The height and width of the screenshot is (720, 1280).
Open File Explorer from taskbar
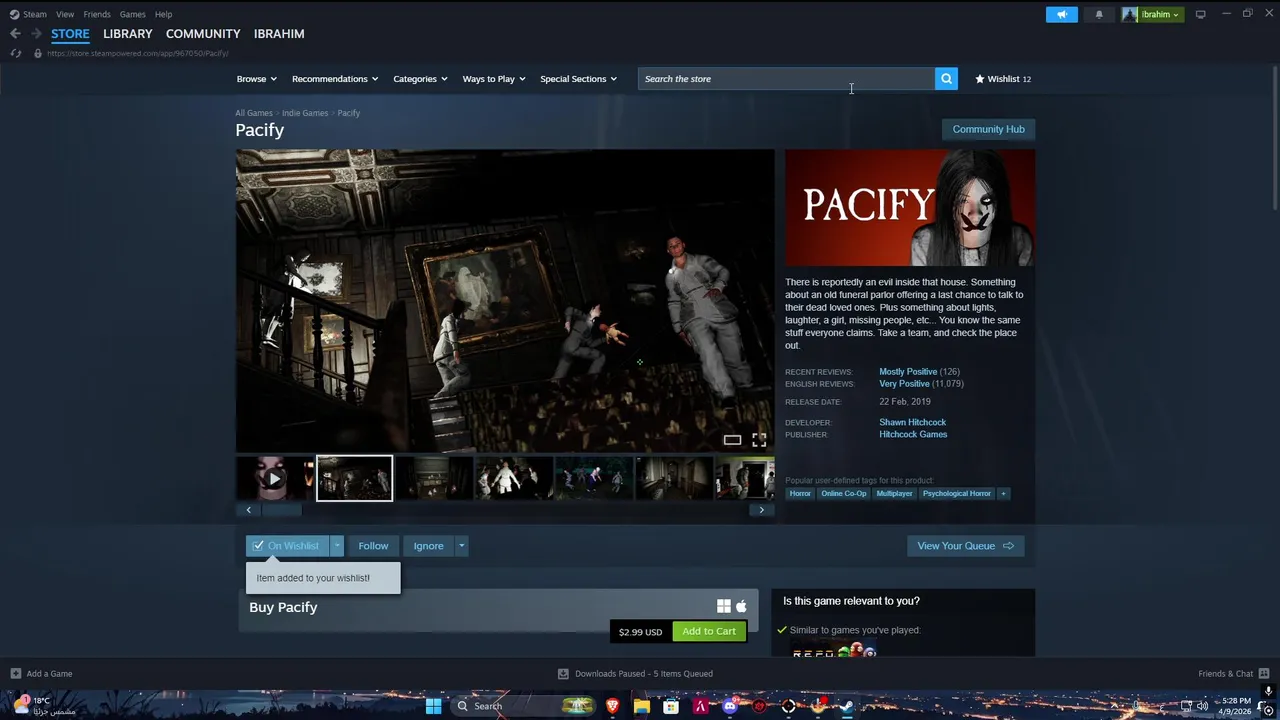point(641,706)
